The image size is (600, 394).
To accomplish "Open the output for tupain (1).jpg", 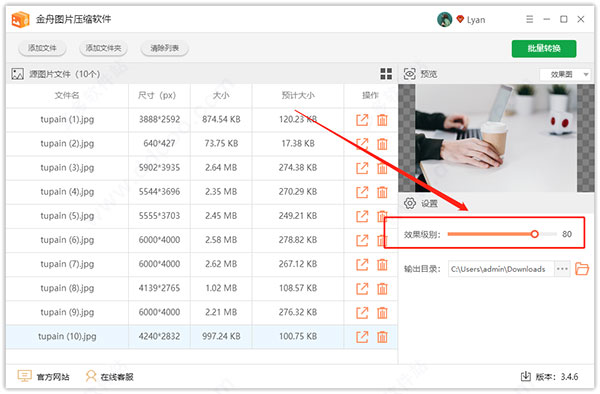I will [x=362, y=120].
